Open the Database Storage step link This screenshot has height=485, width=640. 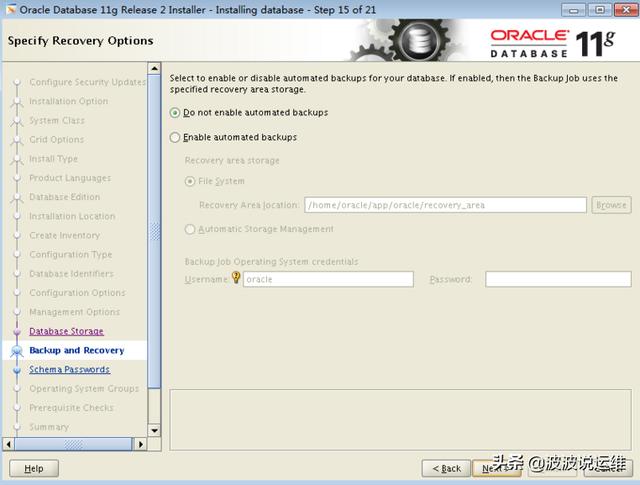(x=67, y=331)
